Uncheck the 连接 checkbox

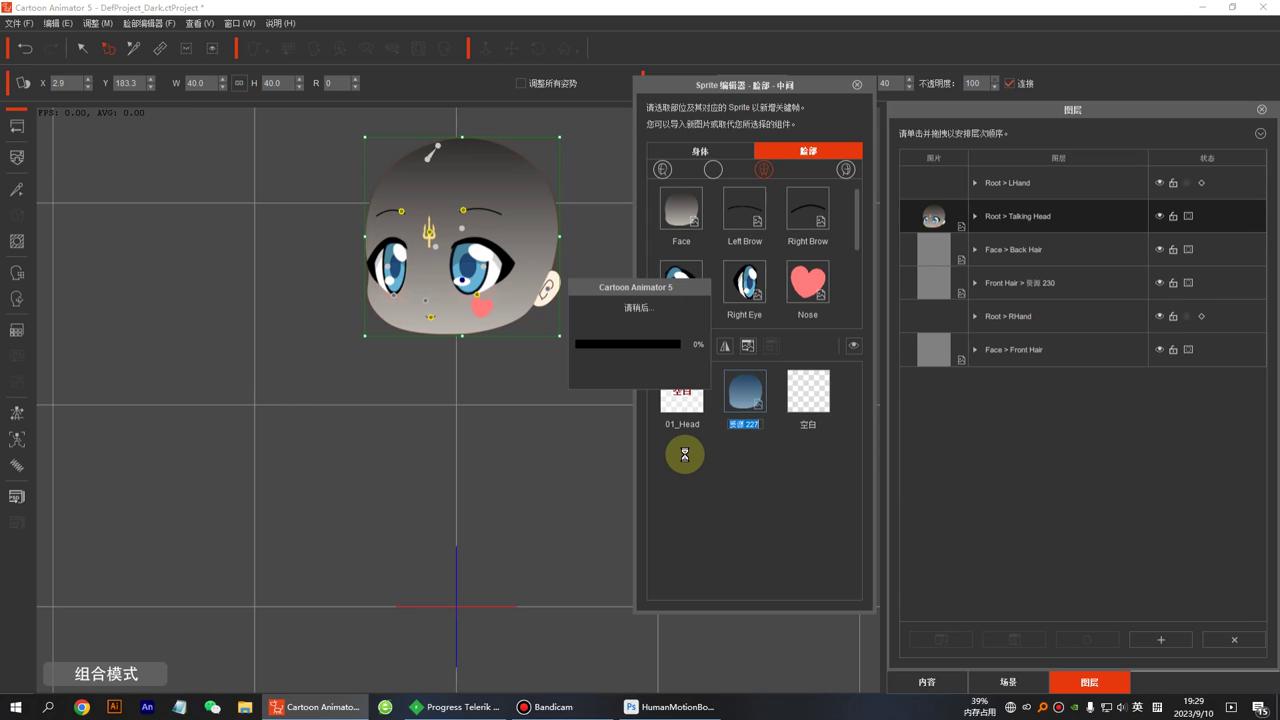[x=1009, y=83]
